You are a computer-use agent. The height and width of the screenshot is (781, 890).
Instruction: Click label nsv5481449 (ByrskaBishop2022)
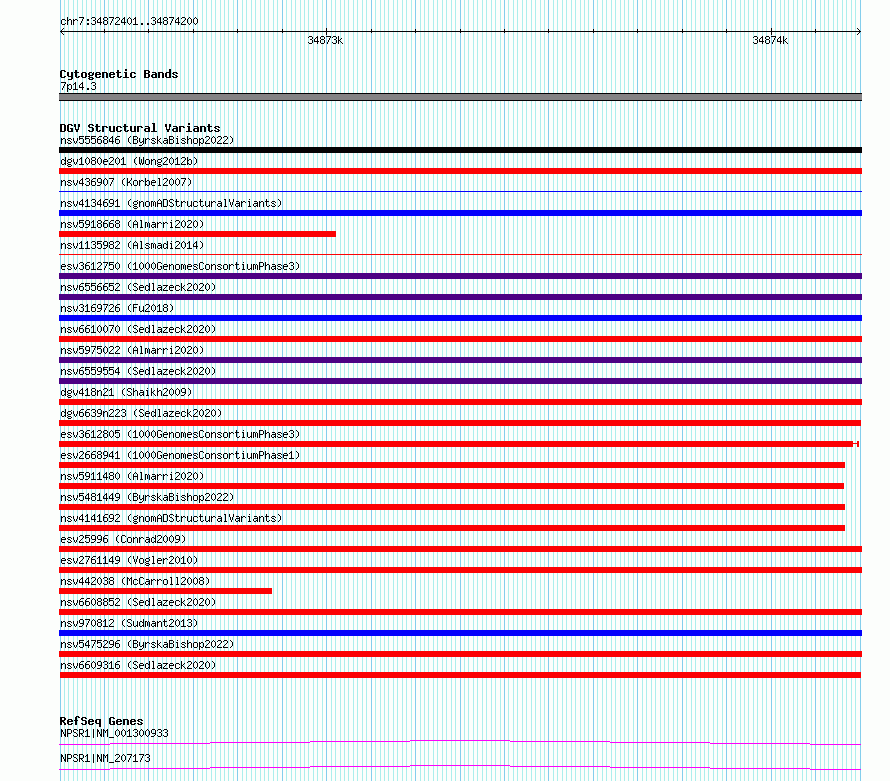click(147, 497)
